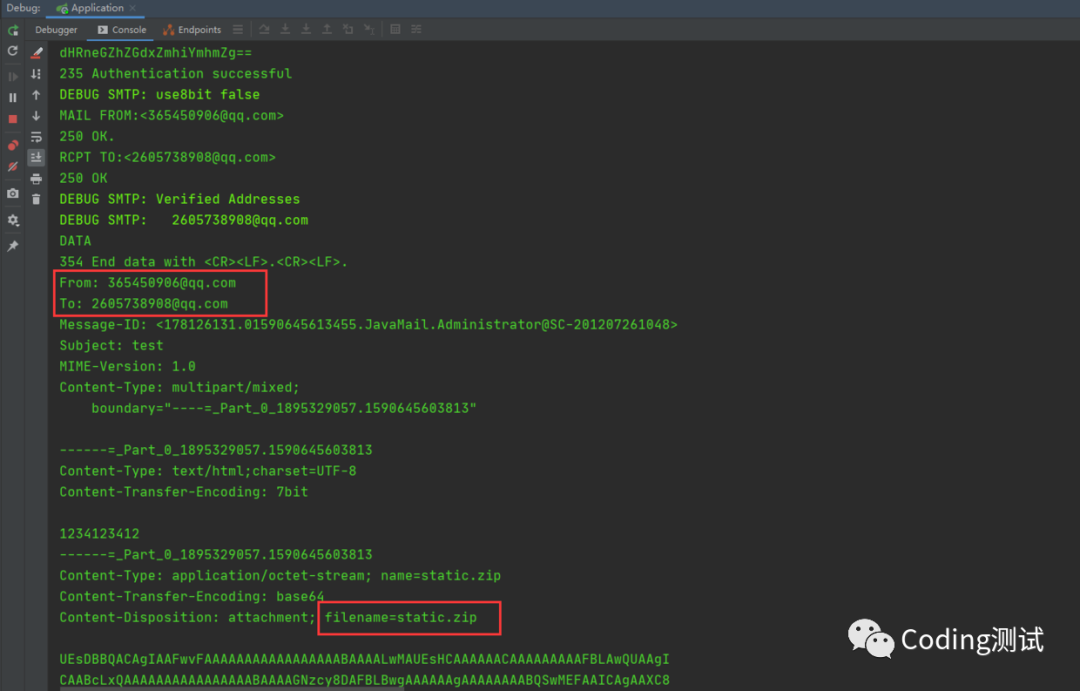Click the Drop Frame icon

[x=348, y=29]
